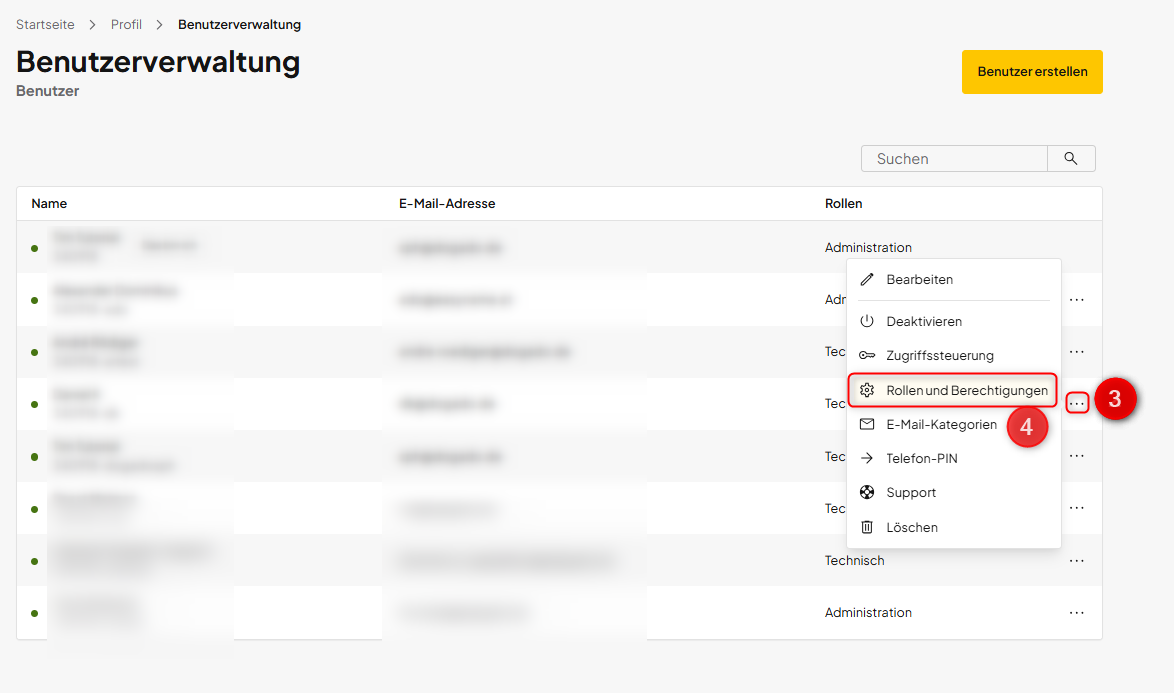This screenshot has width=1174, height=693.
Task: Click the arrow icon beside Telefon-PIN
Action: coord(867,459)
